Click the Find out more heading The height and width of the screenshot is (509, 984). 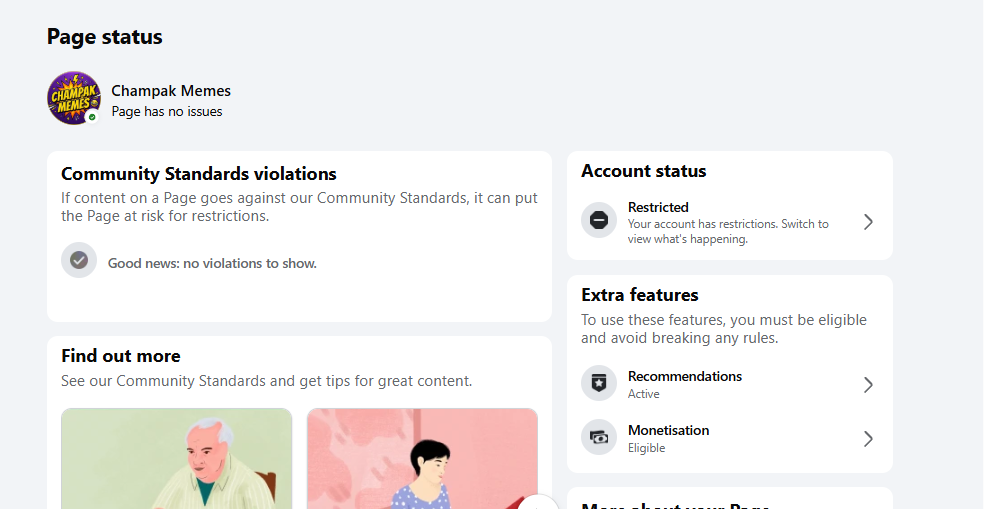121,356
